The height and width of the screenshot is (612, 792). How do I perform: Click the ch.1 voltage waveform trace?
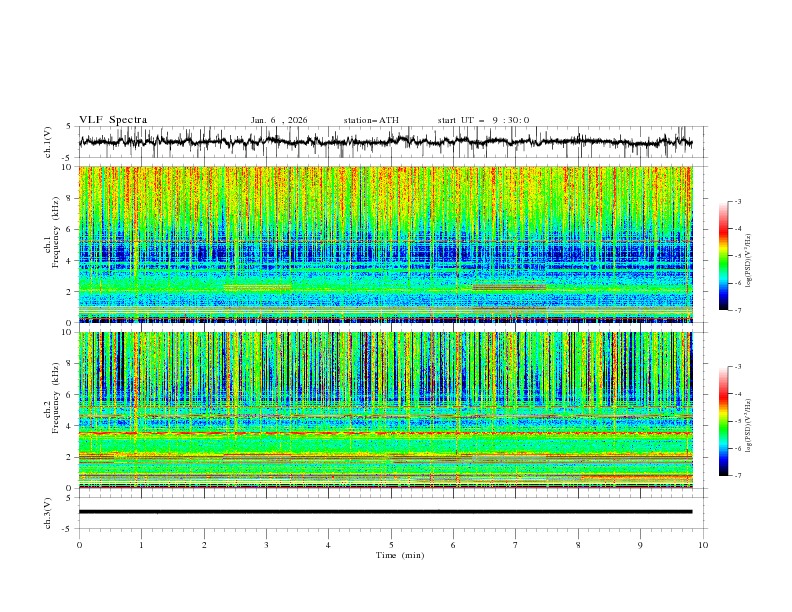385,142
